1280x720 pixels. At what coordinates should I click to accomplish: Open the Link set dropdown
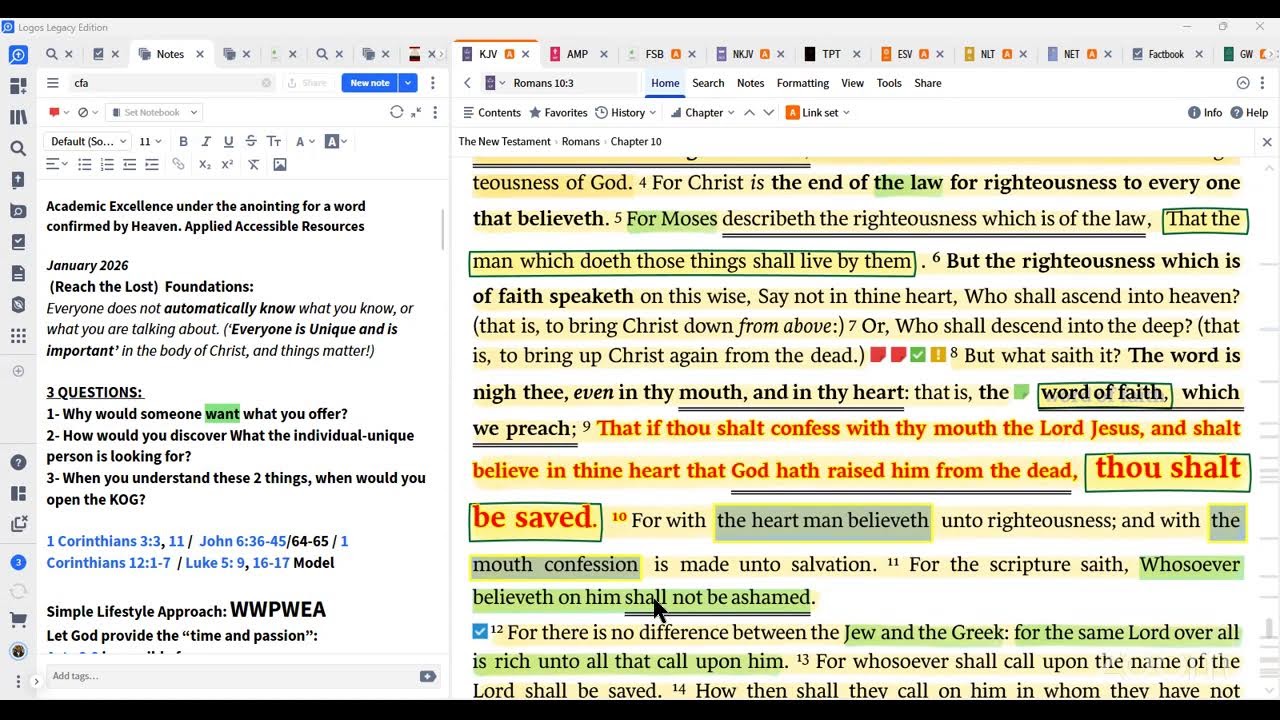click(818, 112)
